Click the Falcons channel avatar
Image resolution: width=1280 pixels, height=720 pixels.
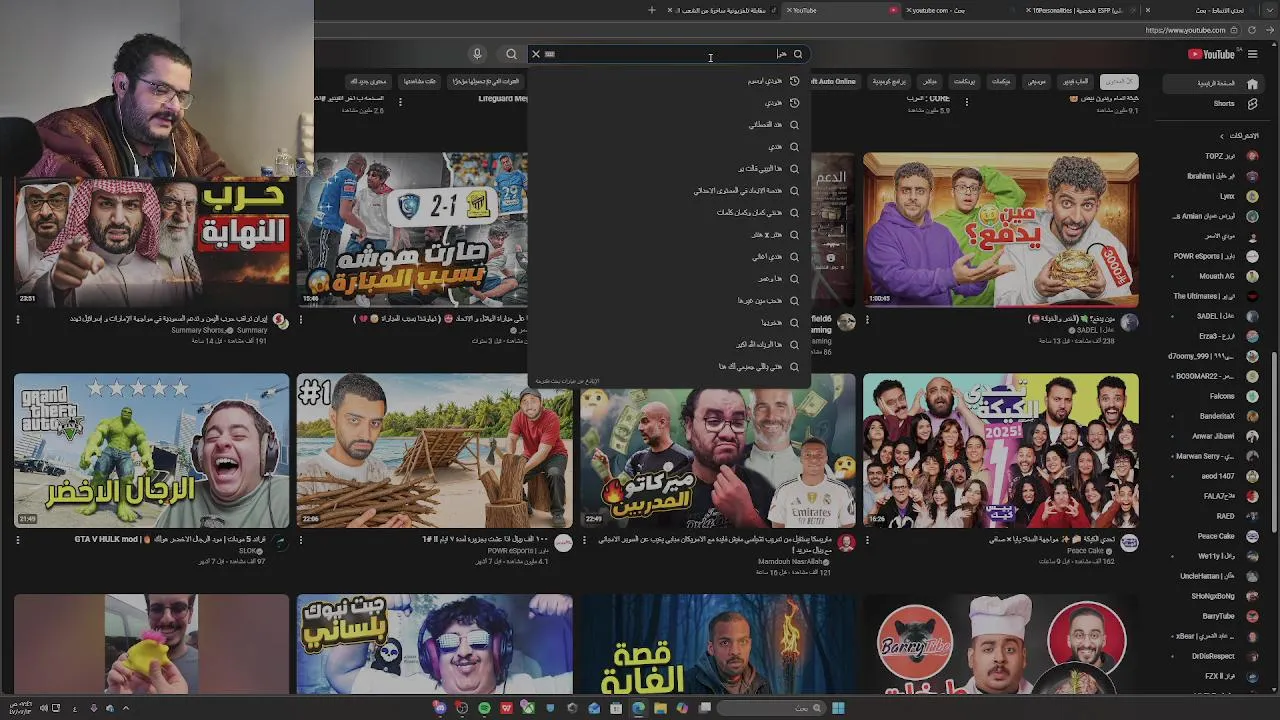(1252, 396)
